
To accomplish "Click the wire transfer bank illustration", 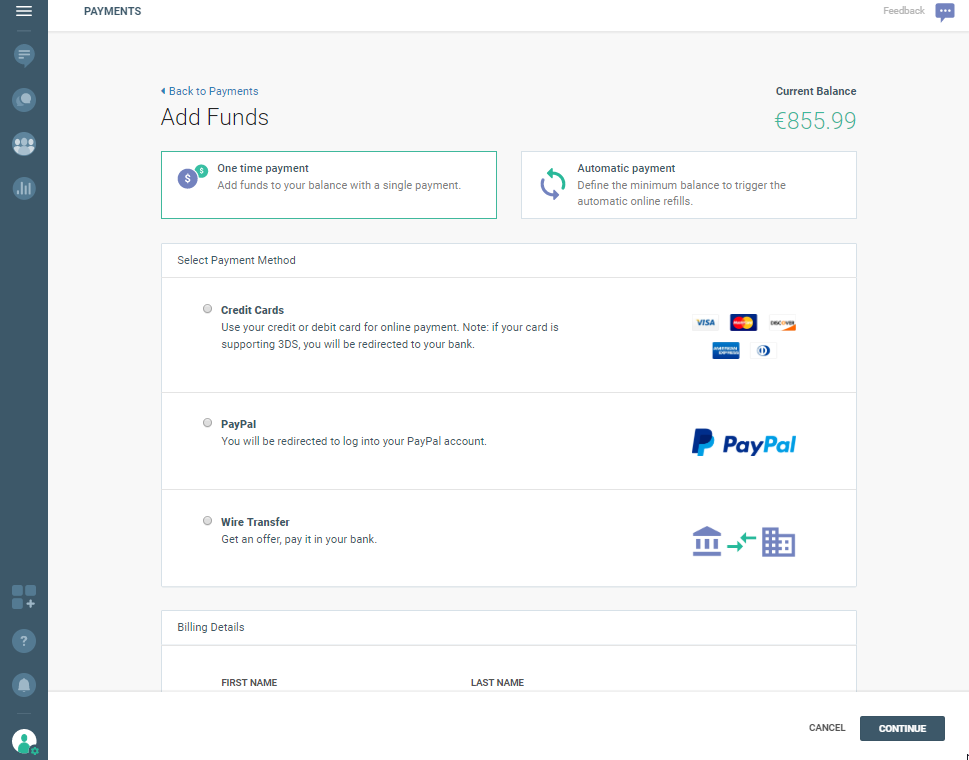I will tap(743, 541).
